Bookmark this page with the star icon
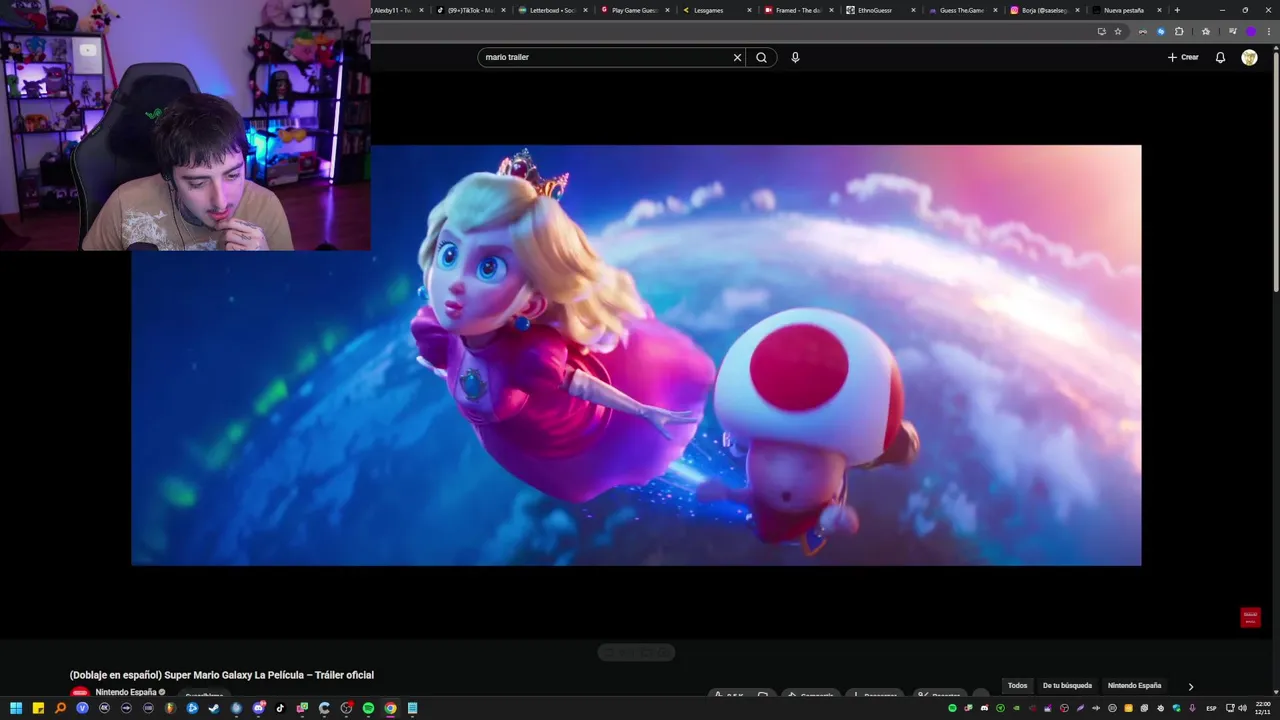The image size is (1280, 720). 1118,31
